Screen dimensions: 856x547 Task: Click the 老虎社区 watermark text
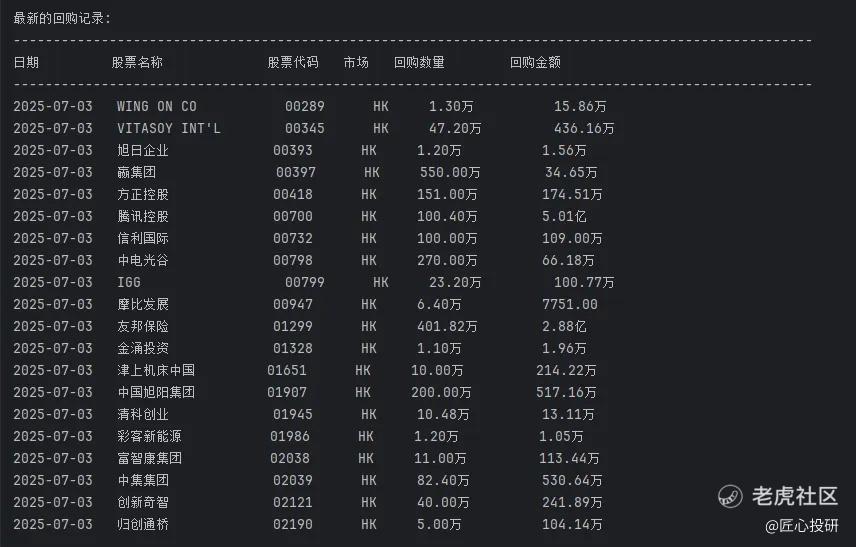click(x=794, y=496)
